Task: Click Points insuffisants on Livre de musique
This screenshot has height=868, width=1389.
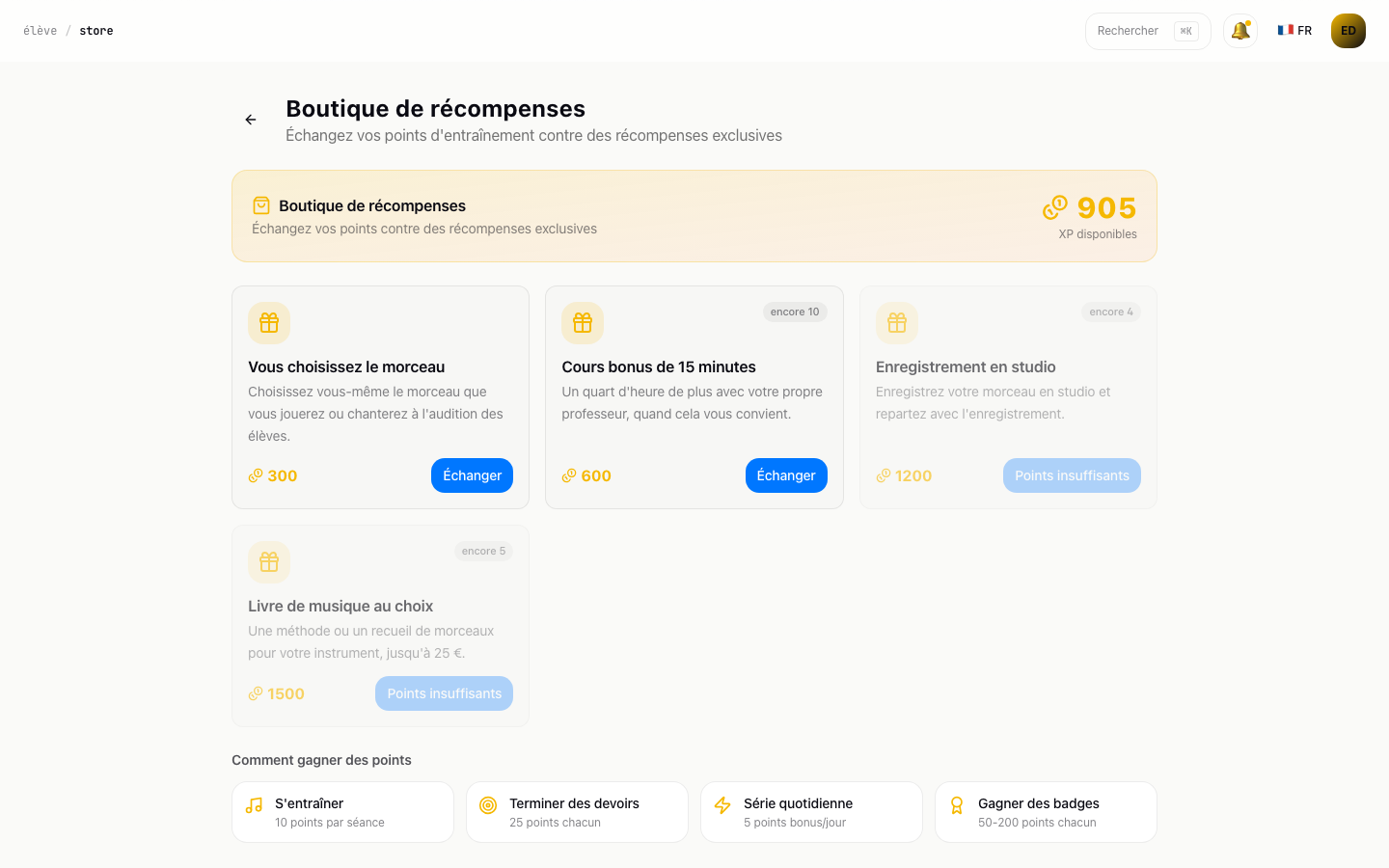Action: [x=444, y=693]
